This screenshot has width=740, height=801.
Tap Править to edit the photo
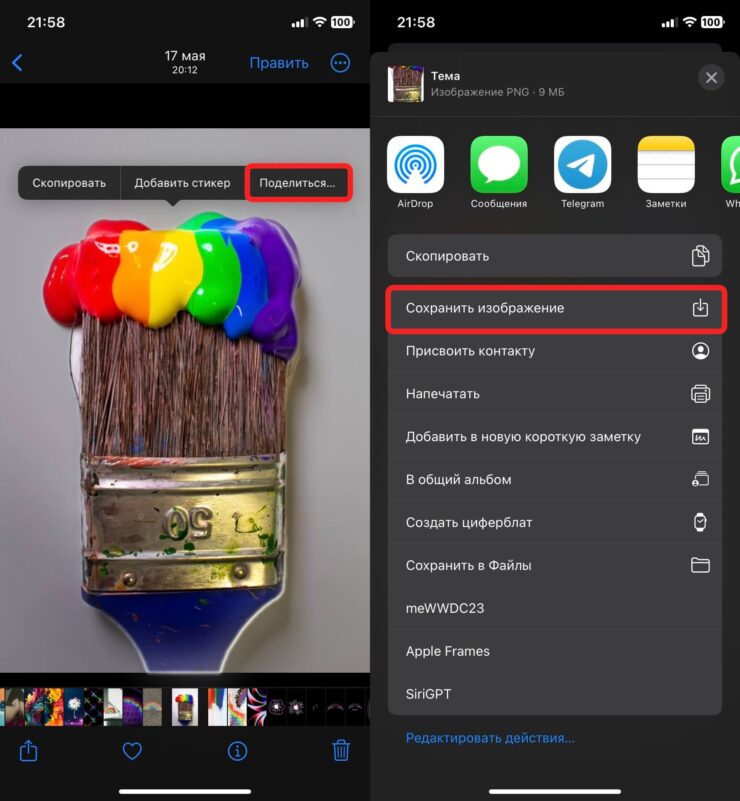click(x=279, y=63)
